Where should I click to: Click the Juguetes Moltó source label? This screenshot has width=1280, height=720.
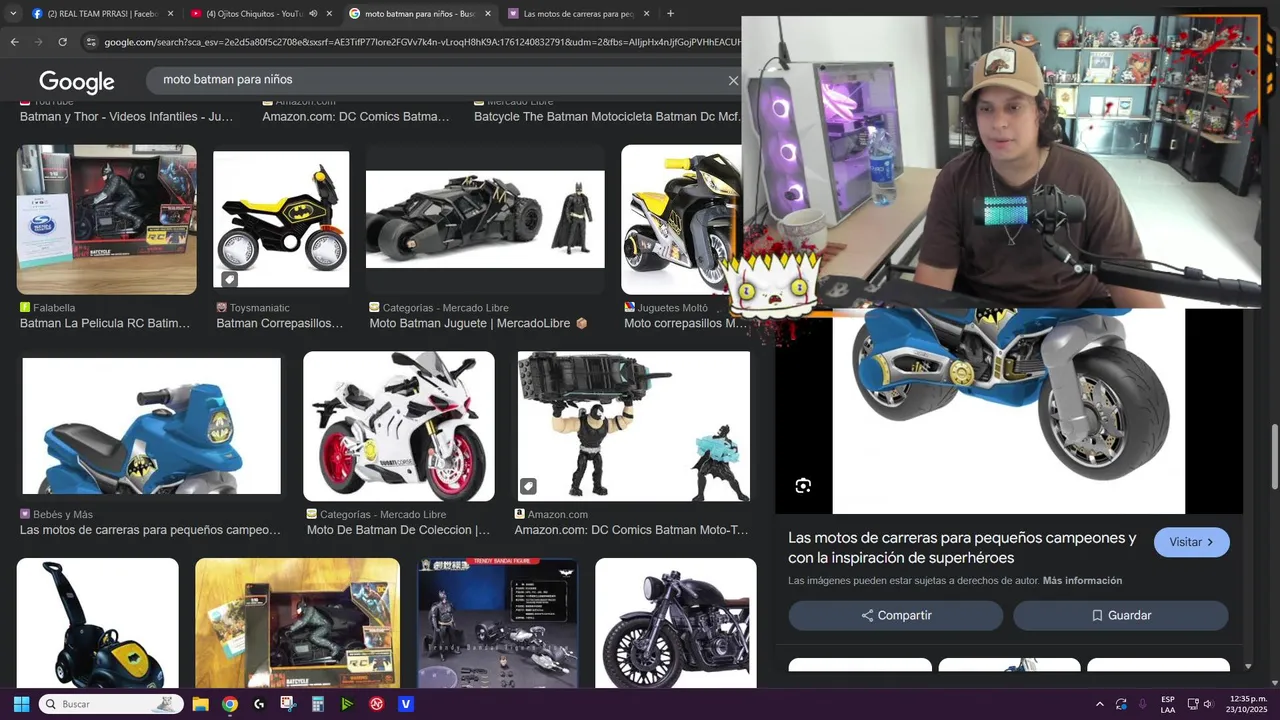click(673, 308)
